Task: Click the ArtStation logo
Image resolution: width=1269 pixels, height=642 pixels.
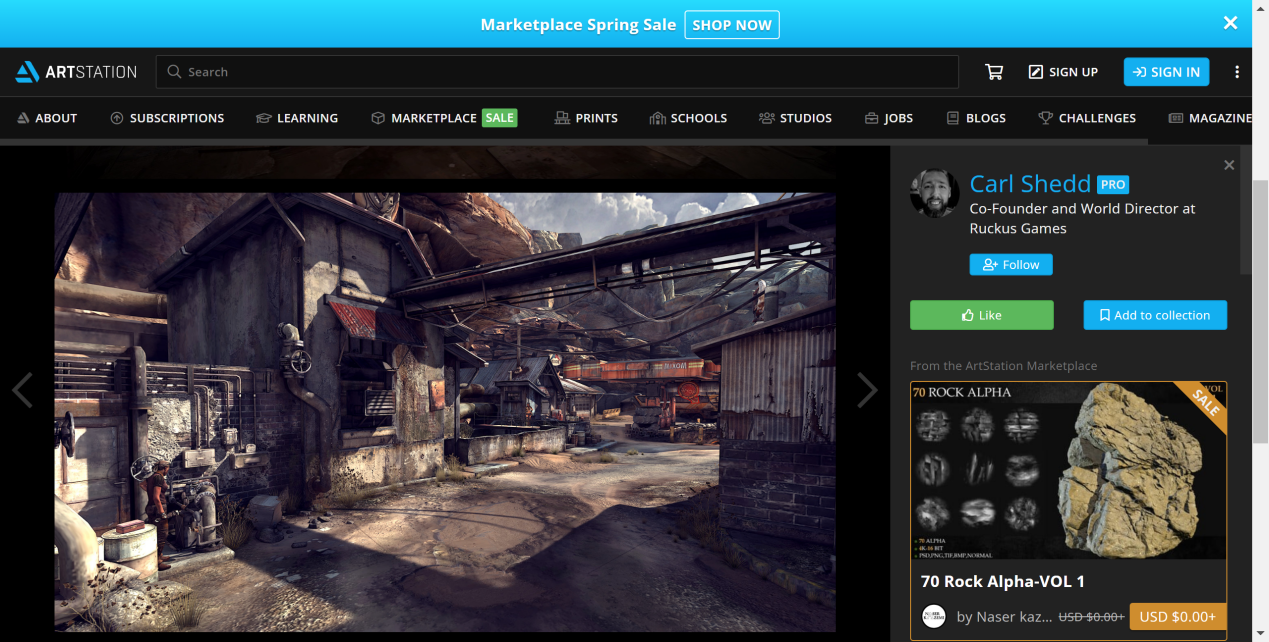Action: 76,72
